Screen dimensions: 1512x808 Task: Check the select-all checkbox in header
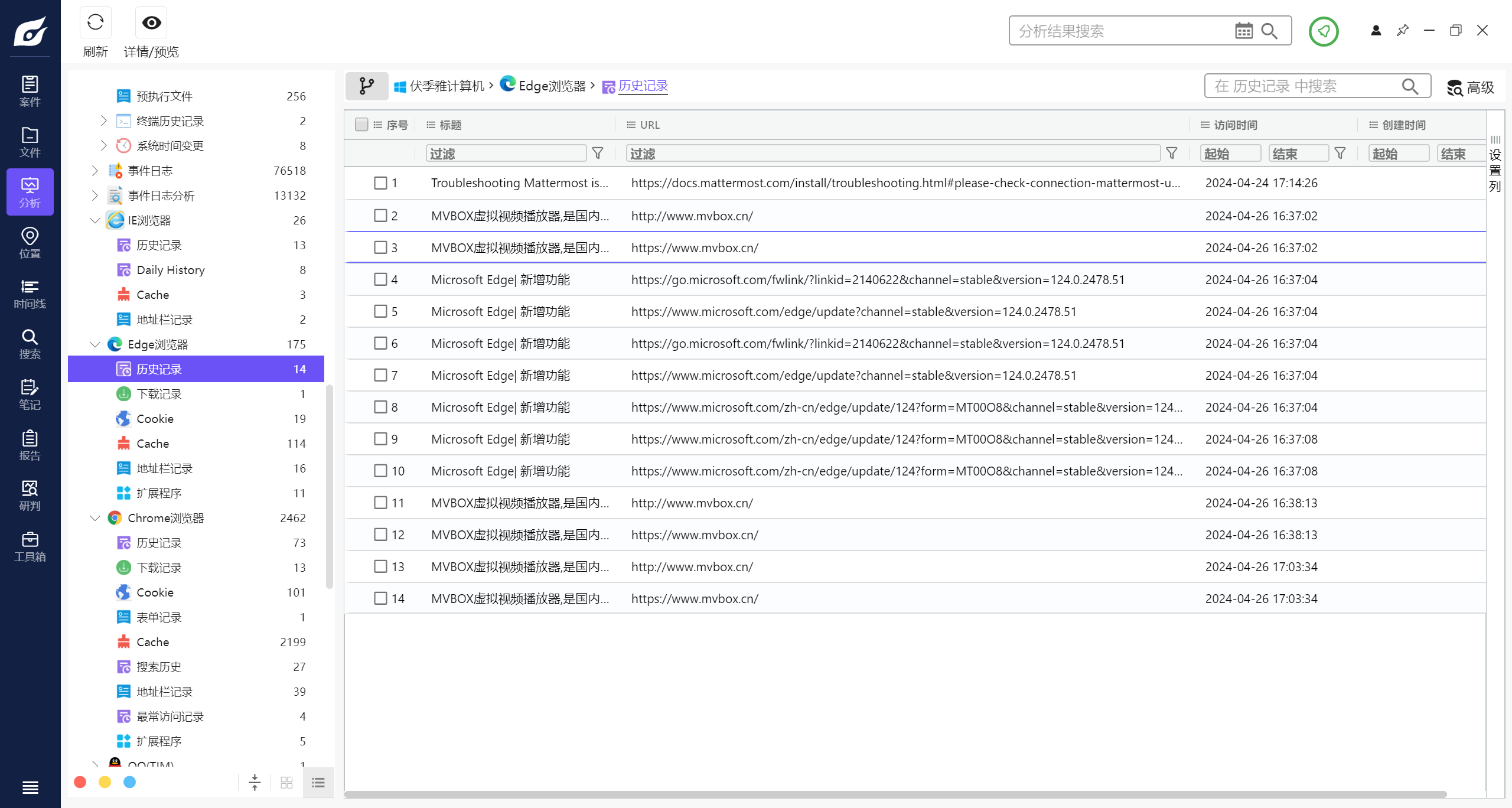361,125
